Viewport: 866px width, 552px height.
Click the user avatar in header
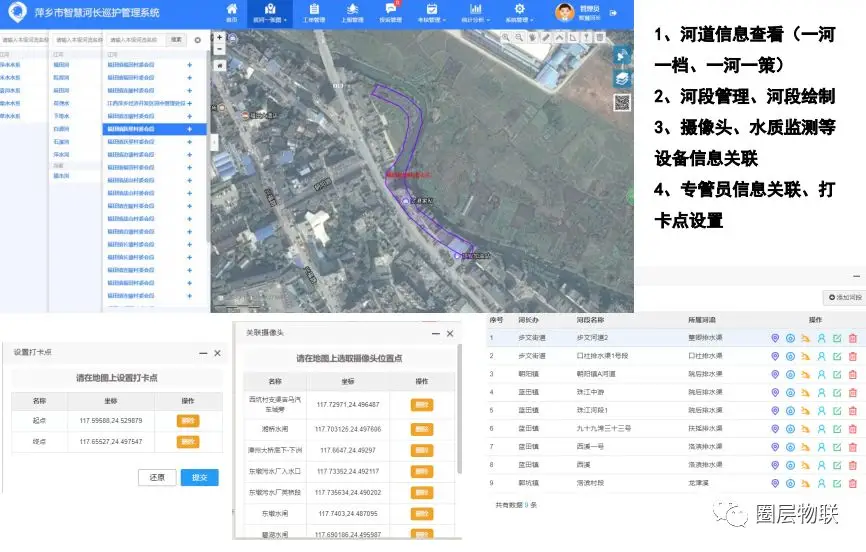564,12
